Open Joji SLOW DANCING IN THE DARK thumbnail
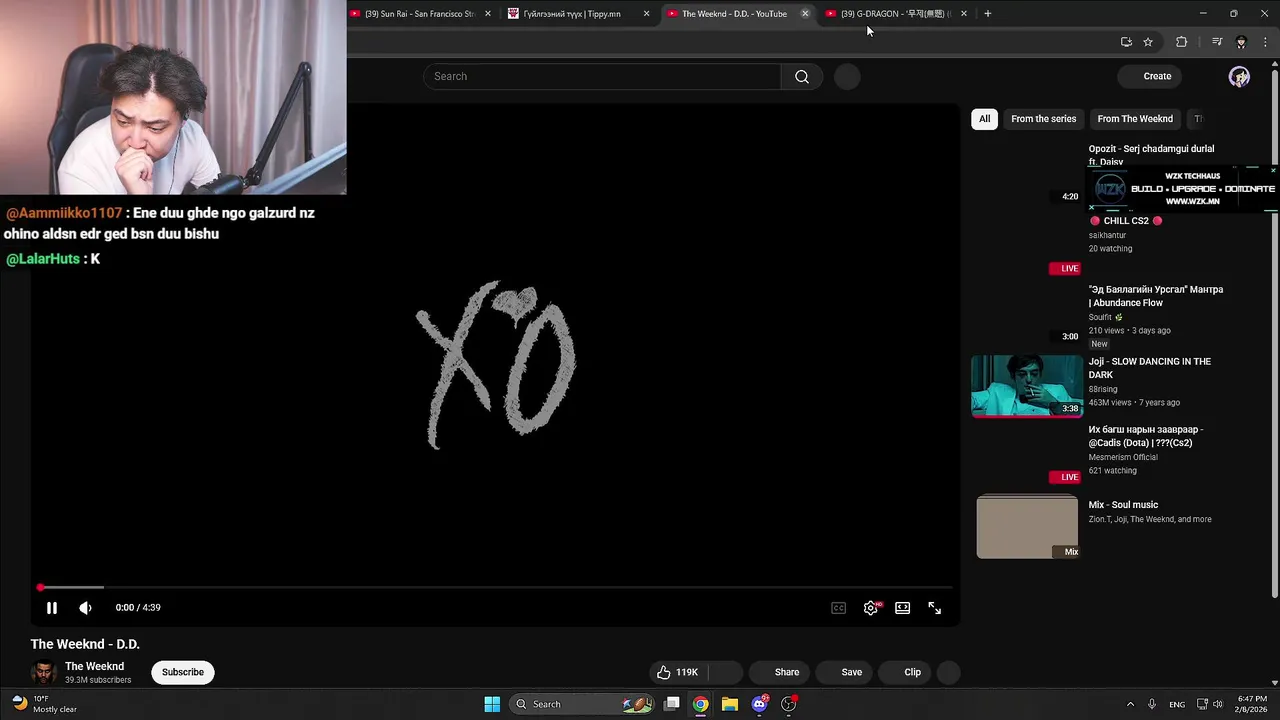This screenshot has height=720, width=1280. pyautogui.click(x=1027, y=386)
